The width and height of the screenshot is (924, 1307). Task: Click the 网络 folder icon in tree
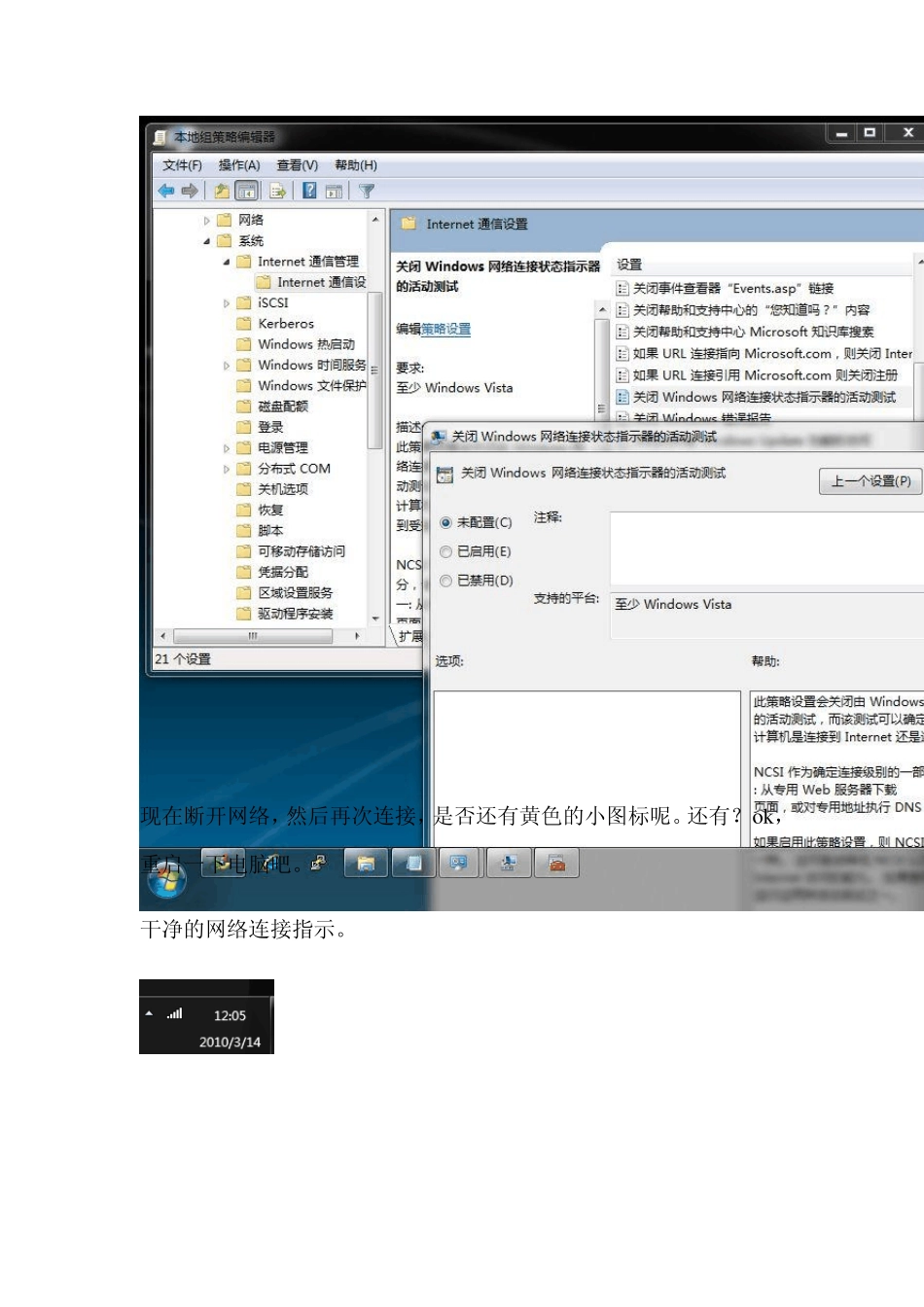click(225, 220)
